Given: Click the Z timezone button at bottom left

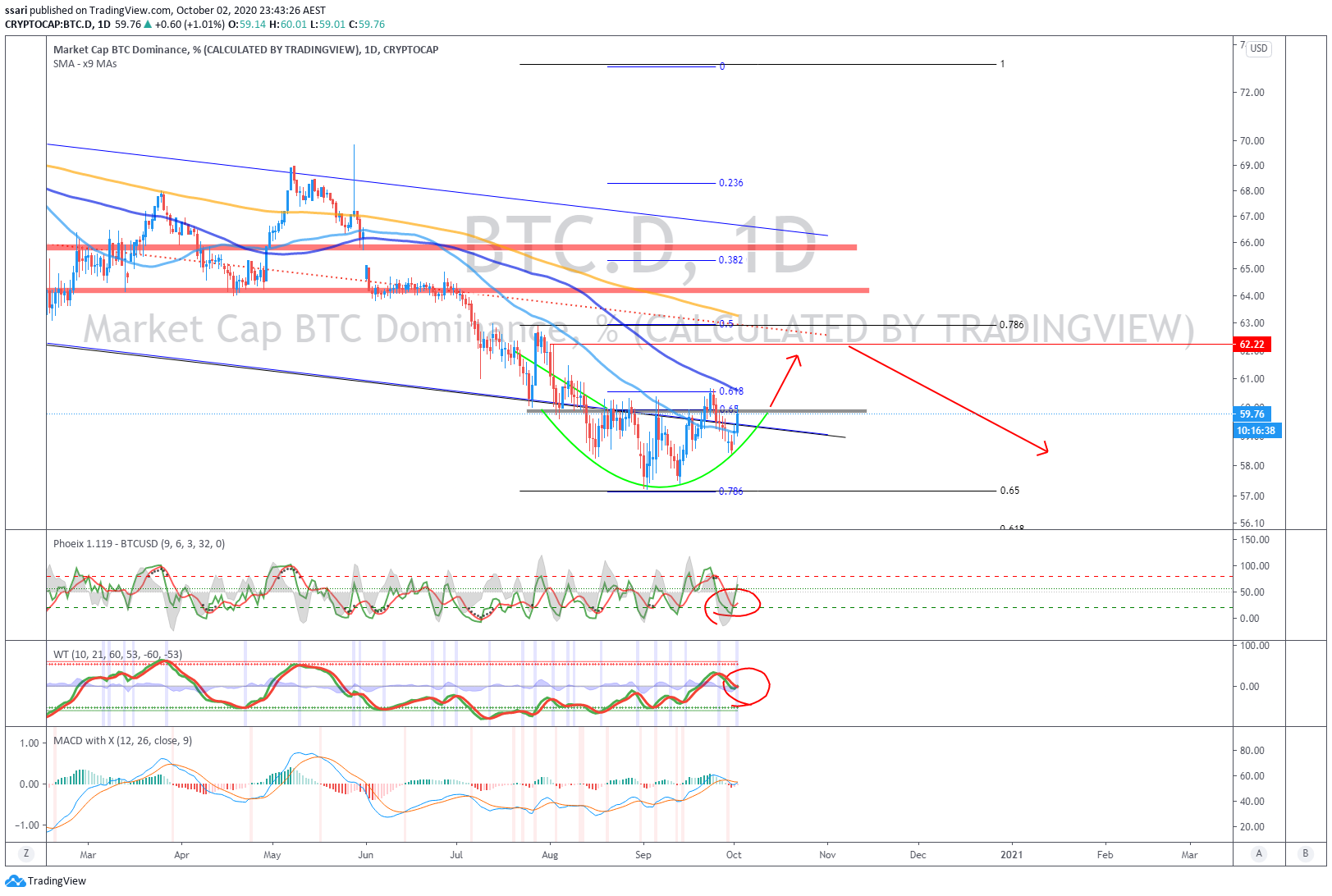Looking at the screenshot, I should (x=26, y=854).
